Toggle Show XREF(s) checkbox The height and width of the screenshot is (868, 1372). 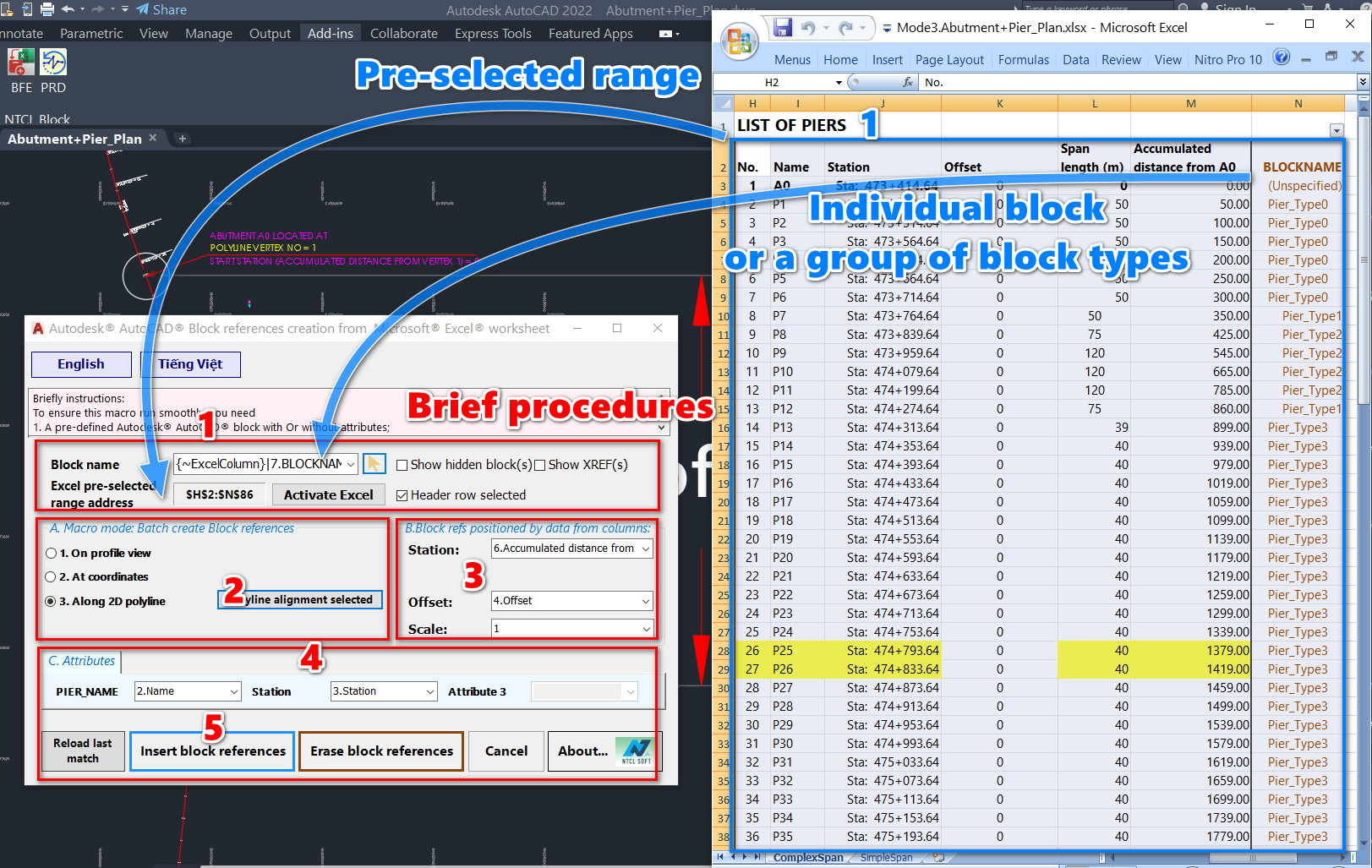539,465
